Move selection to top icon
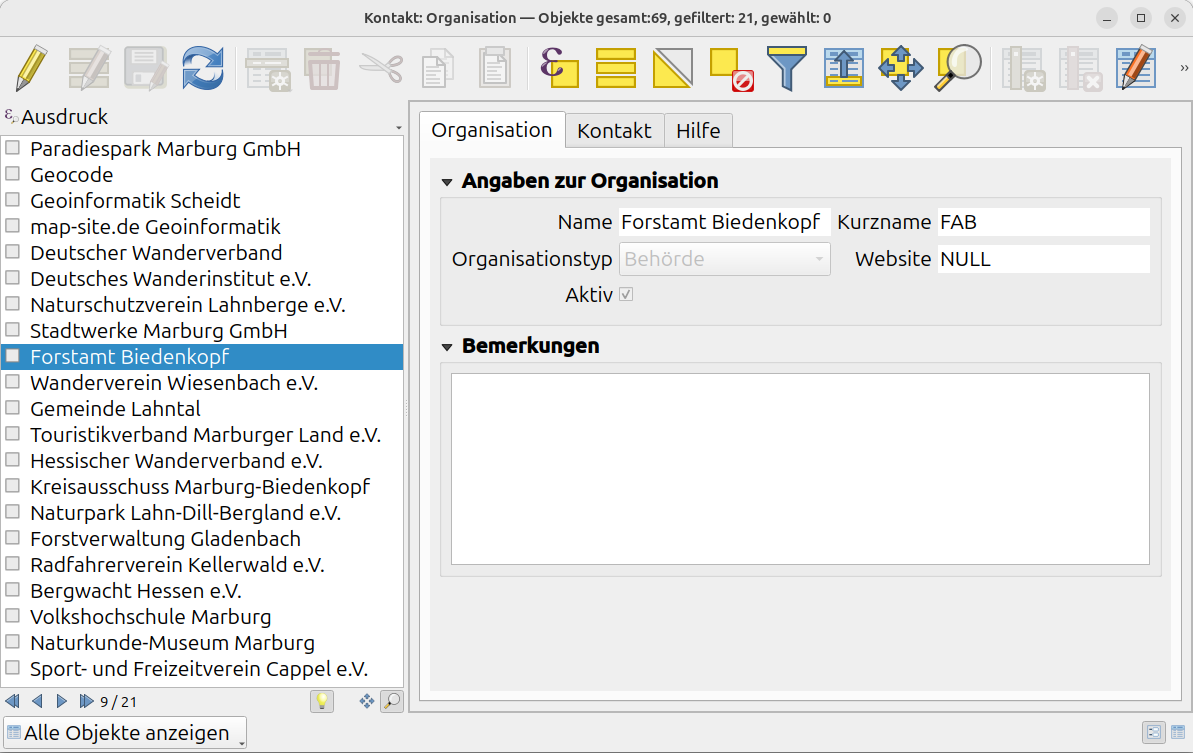Viewport: 1193px width, 753px height. 844,68
